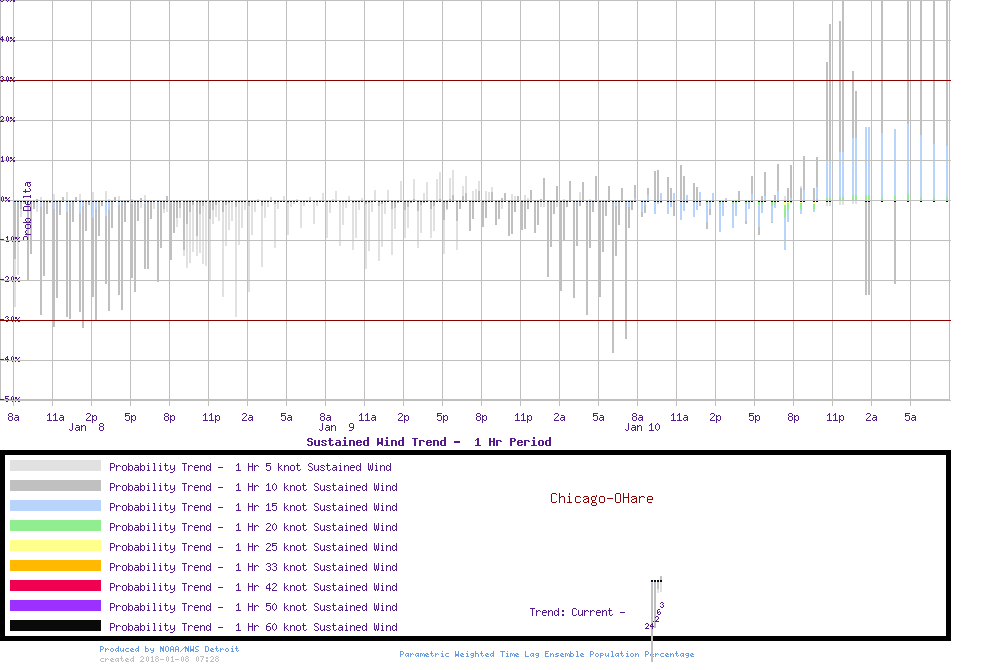The height and width of the screenshot is (670, 1000).
Task: Select the green 20 knot legend swatch
Action: 55,526
